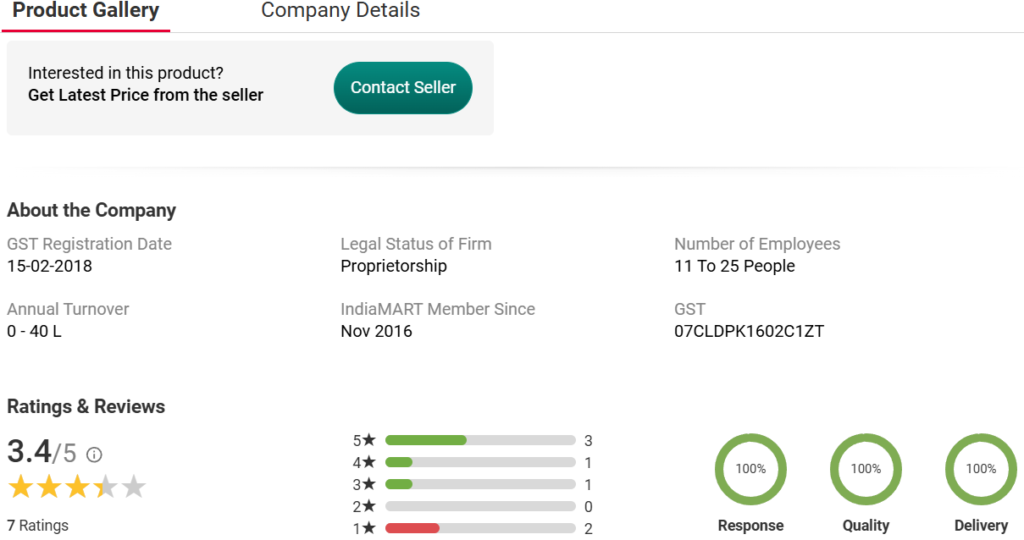Click the Delivery 100% circle indicator
1024x540 pixels.
981,469
